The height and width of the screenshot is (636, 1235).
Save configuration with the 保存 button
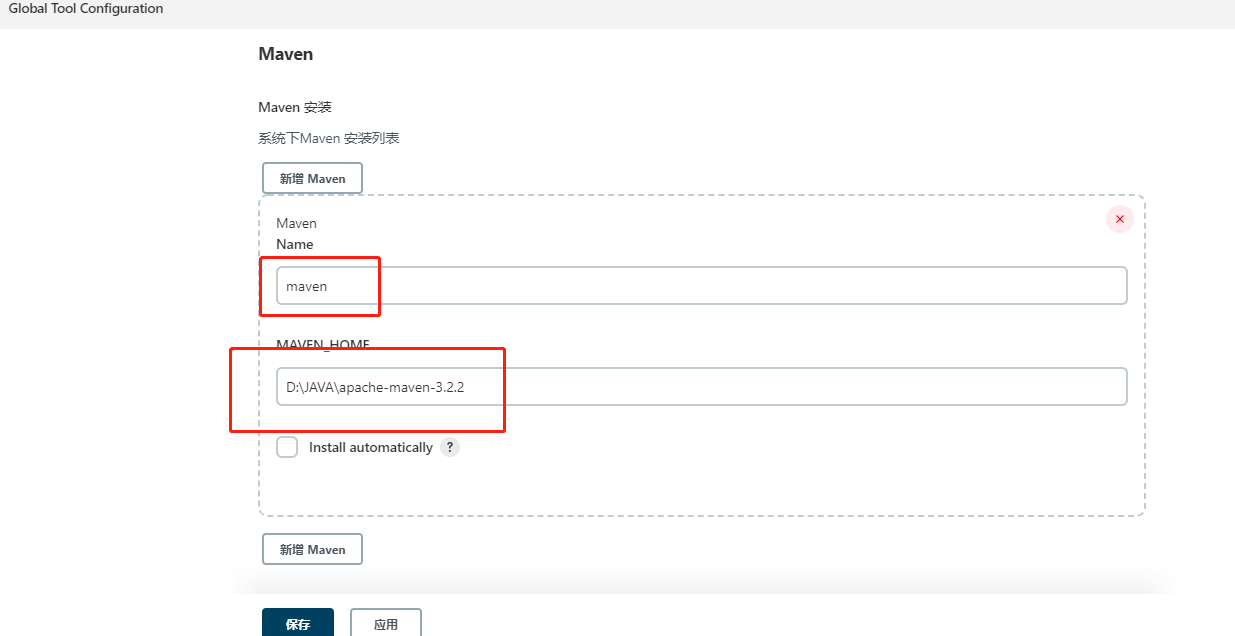[298, 623]
